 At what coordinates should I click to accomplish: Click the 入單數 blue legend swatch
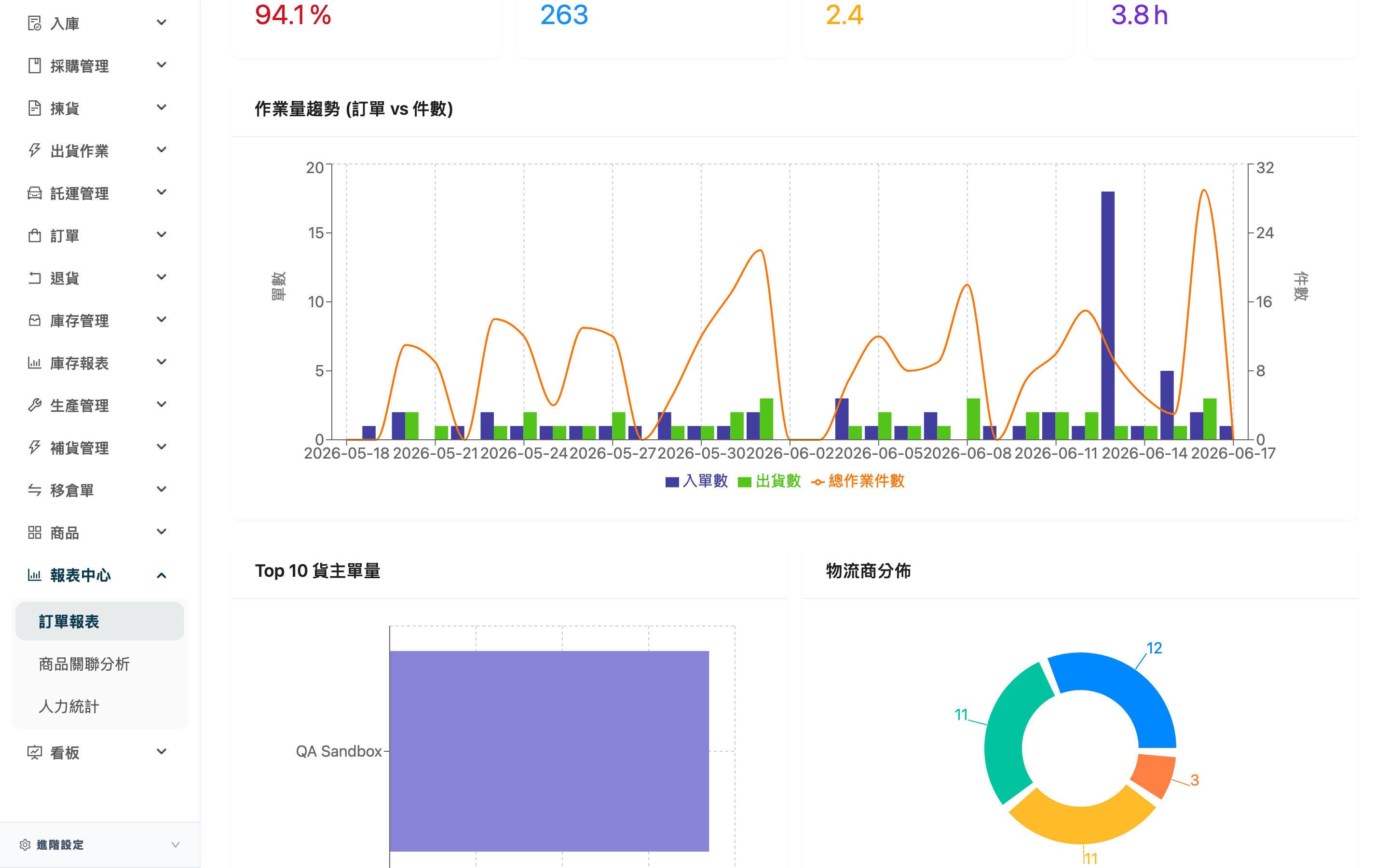[672, 482]
